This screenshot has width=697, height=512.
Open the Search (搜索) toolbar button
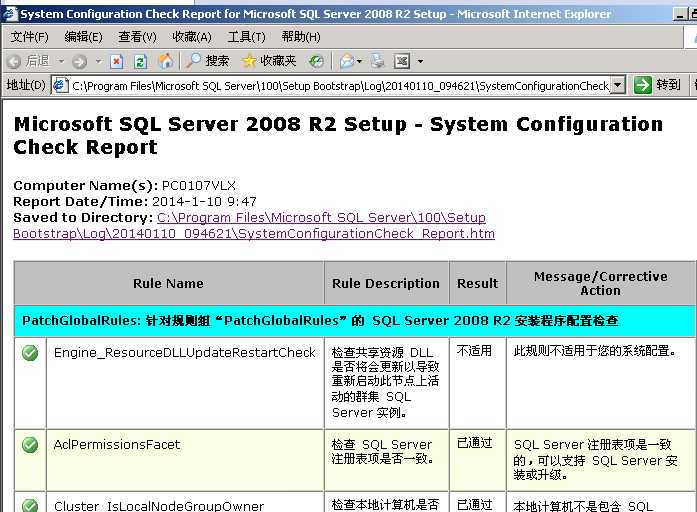click(x=208, y=61)
